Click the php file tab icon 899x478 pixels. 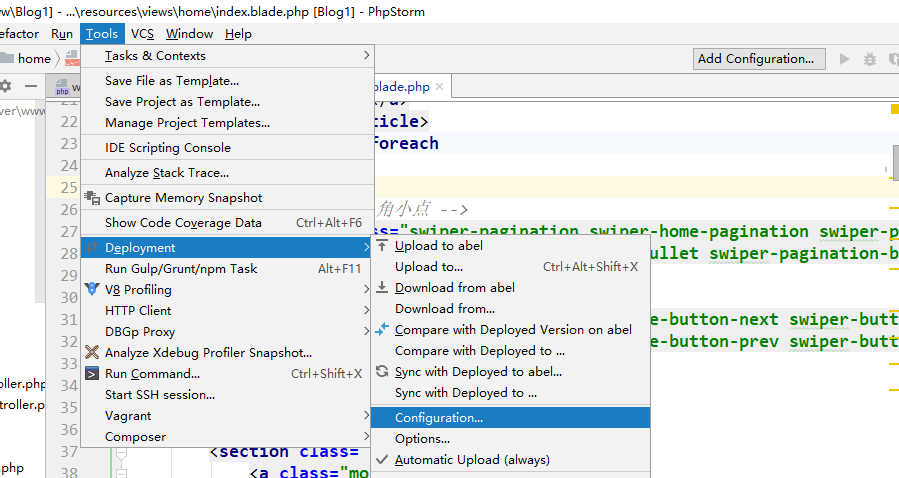[x=62, y=87]
